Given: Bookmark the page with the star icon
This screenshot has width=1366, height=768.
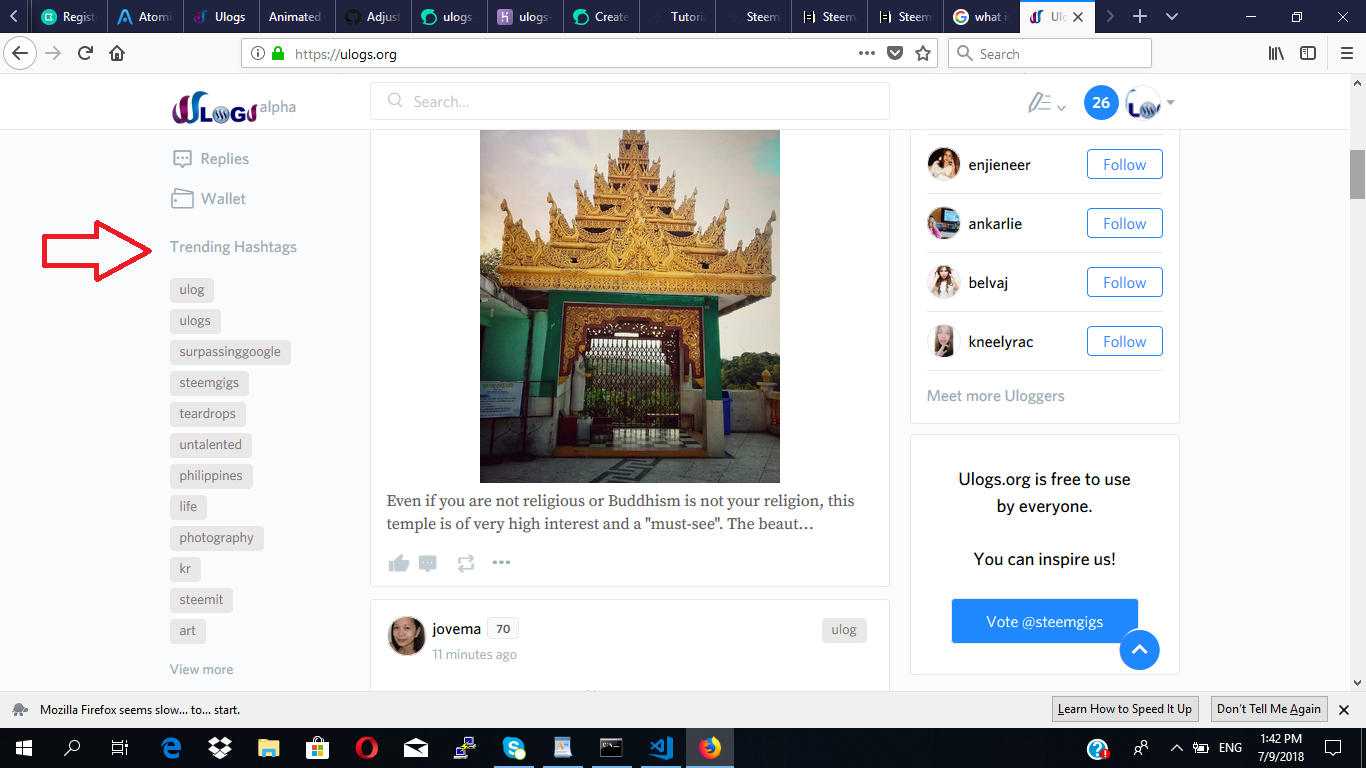Looking at the screenshot, I should (921, 53).
